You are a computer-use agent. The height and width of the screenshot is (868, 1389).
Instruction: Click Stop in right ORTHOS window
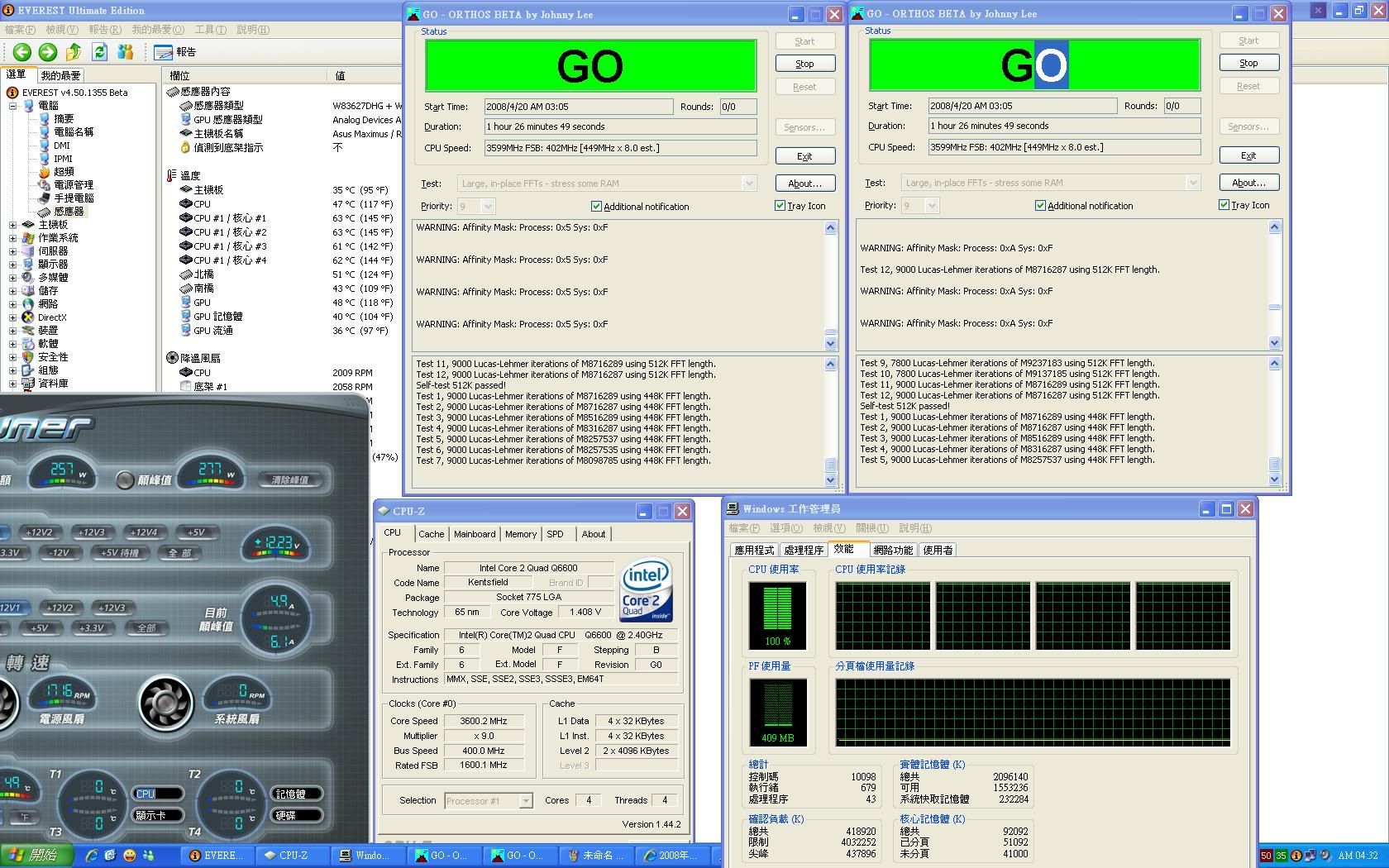(x=1248, y=63)
